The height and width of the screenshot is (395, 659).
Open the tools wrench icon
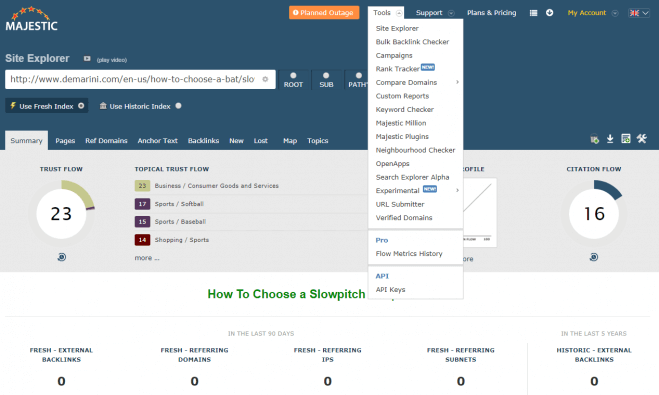642,139
